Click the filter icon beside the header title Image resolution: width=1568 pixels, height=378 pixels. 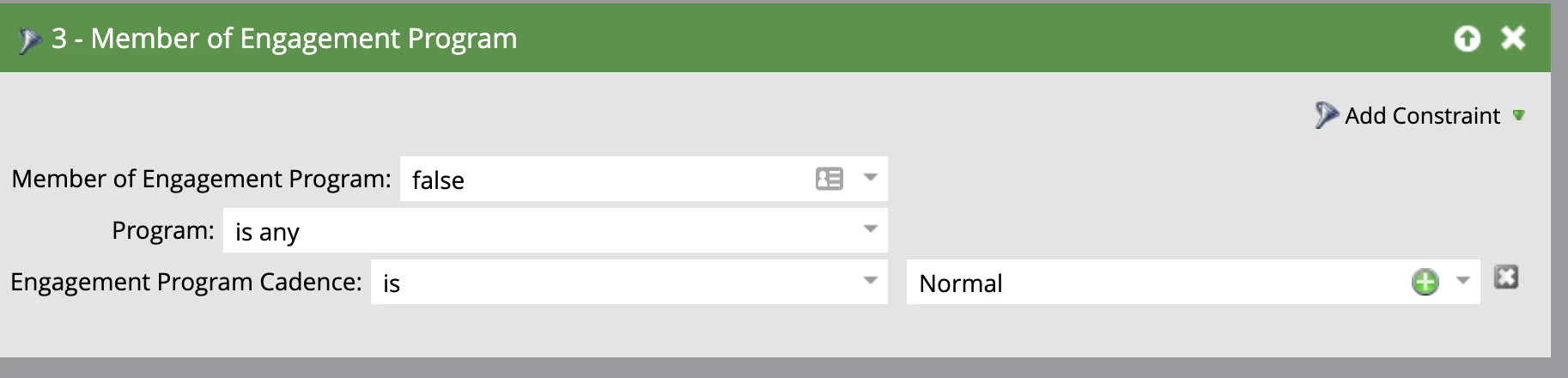point(30,40)
